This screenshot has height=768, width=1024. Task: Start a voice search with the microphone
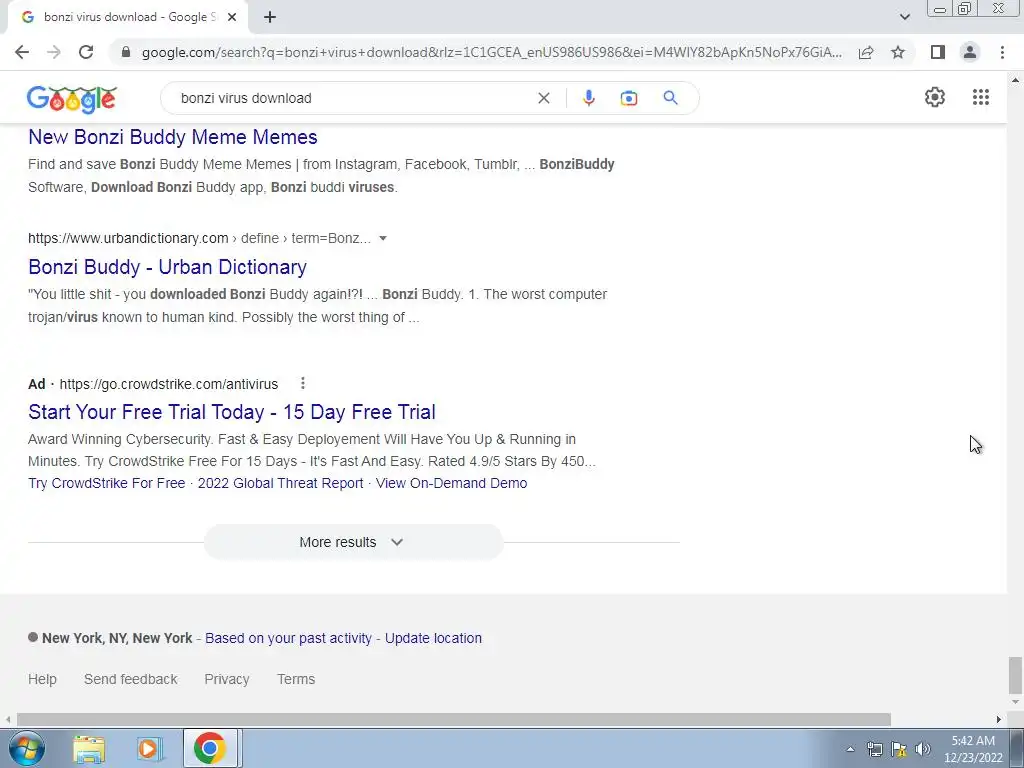[x=588, y=98]
